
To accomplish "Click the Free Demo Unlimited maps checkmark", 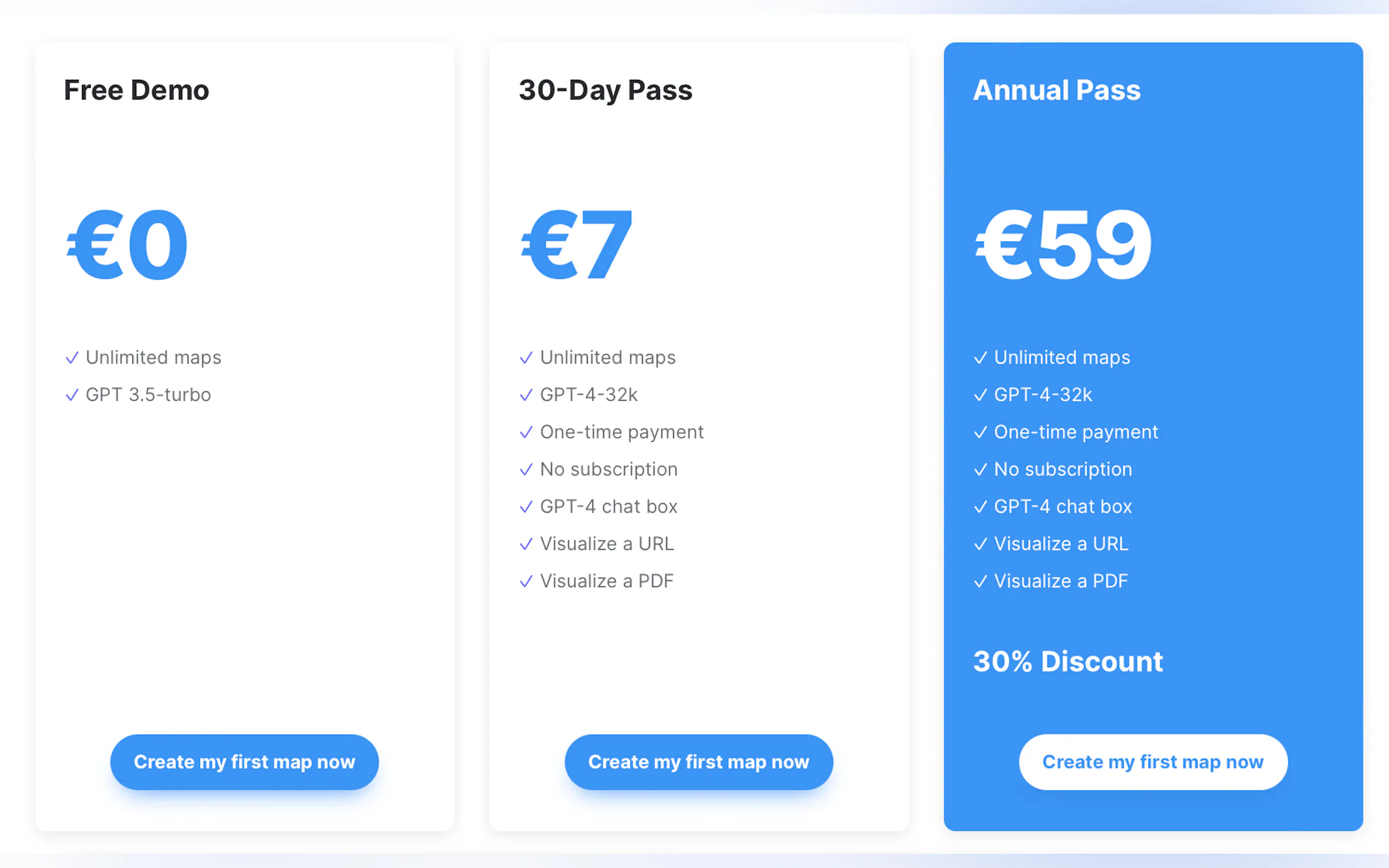I will [72, 357].
